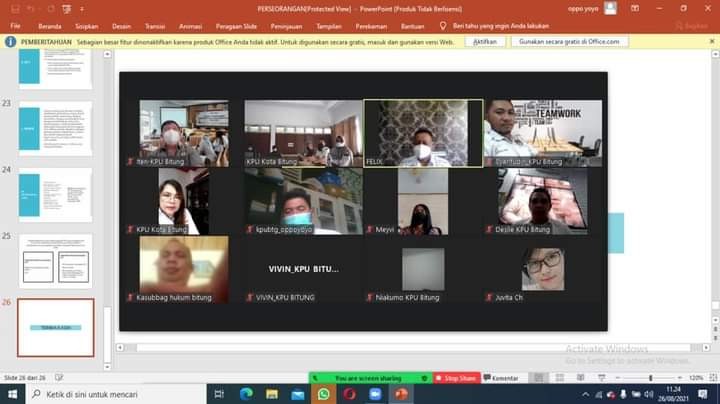Select slide 23 thumbnail in slide panel

point(55,129)
